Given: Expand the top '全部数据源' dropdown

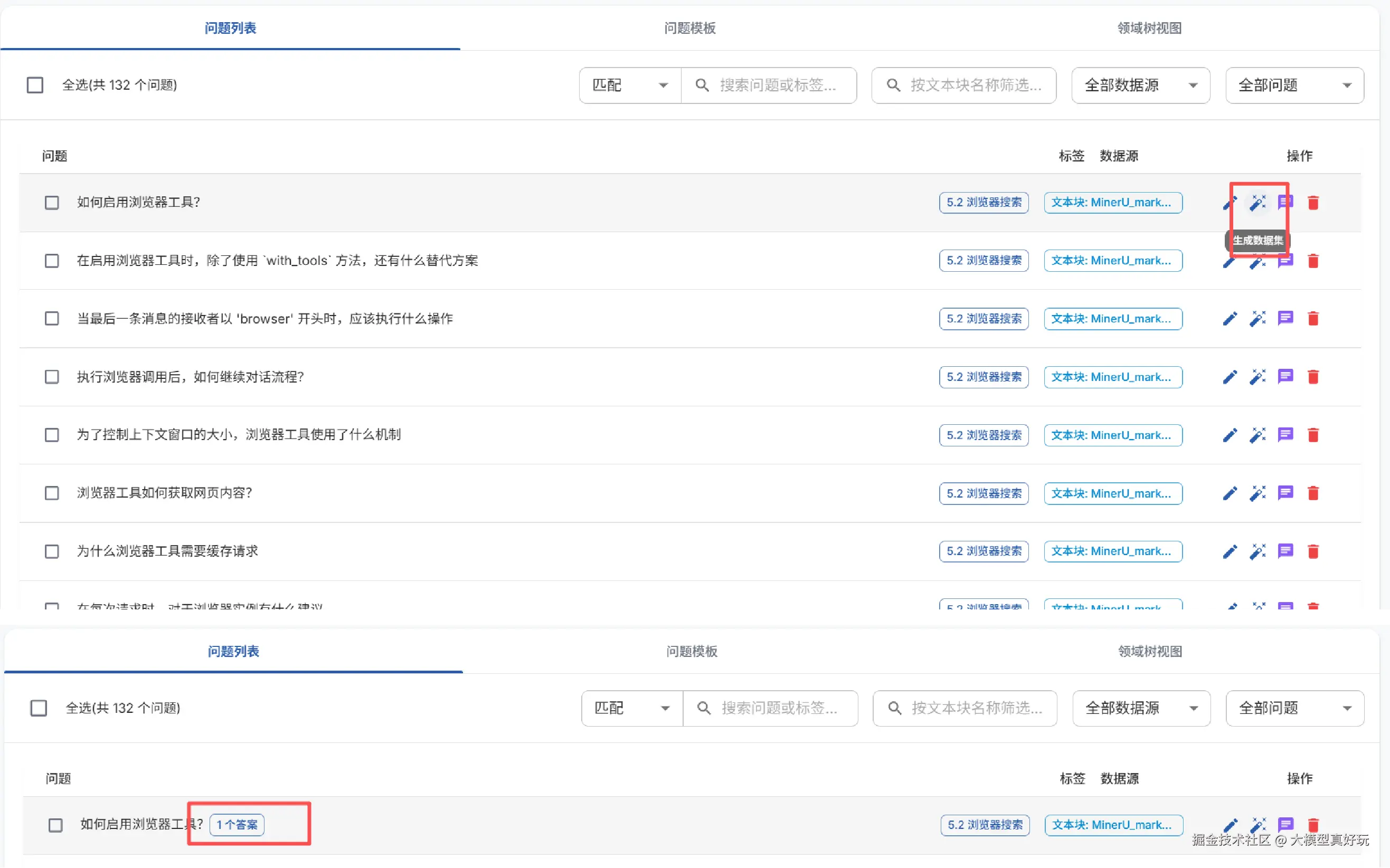Looking at the screenshot, I should click(x=1140, y=85).
